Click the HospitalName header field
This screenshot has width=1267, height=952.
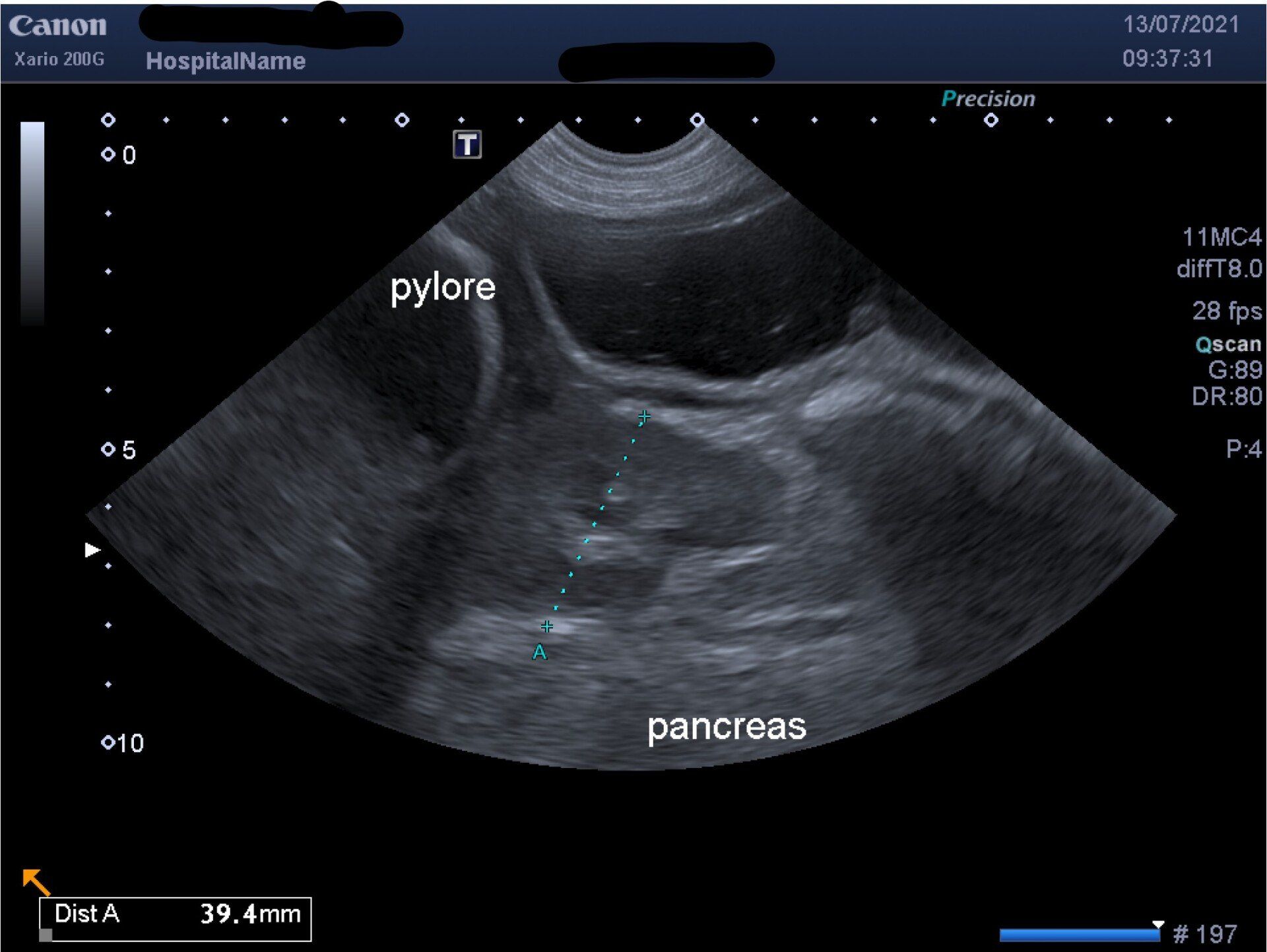(x=225, y=61)
